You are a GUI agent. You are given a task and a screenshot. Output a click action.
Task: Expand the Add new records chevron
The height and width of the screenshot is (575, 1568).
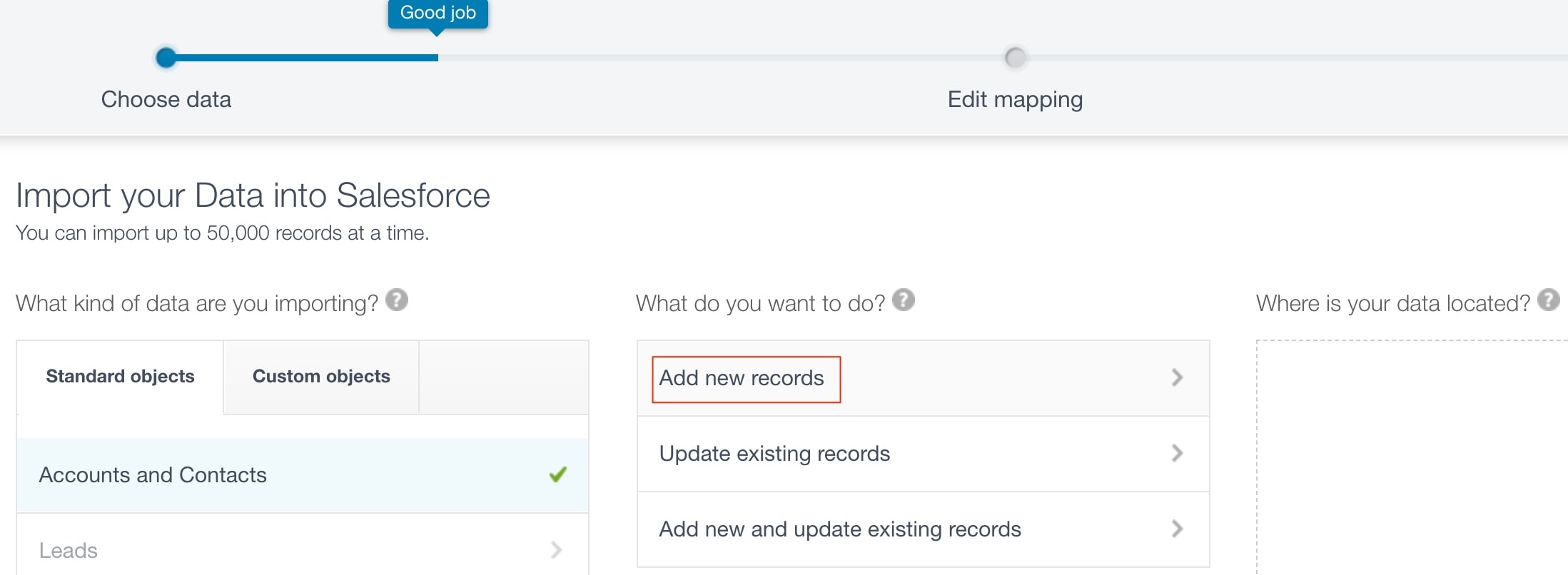(x=1178, y=377)
